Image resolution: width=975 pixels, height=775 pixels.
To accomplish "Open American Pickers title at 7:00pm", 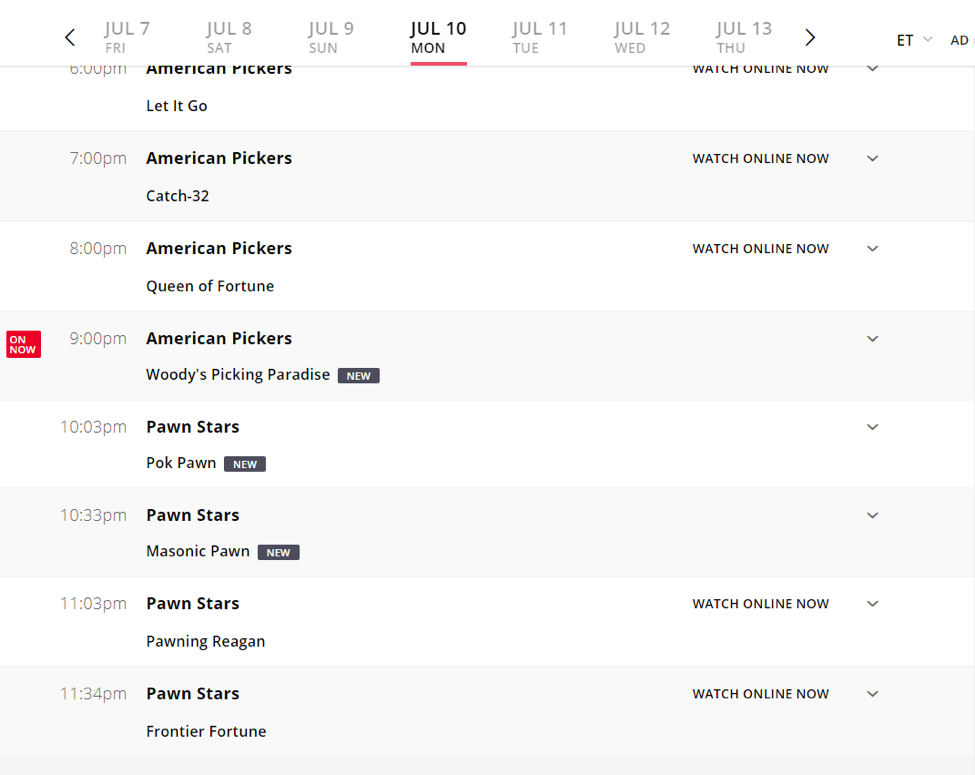I will pyautogui.click(x=219, y=159).
